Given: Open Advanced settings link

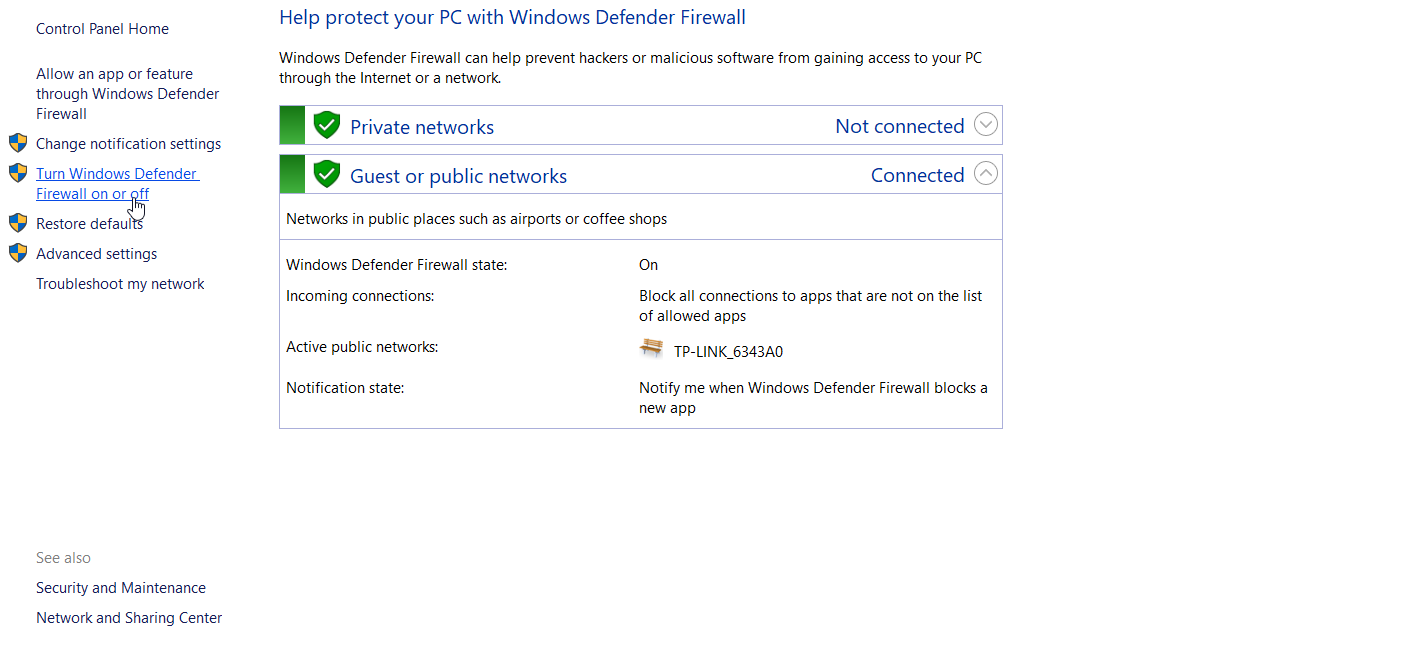Looking at the screenshot, I should 97,254.
